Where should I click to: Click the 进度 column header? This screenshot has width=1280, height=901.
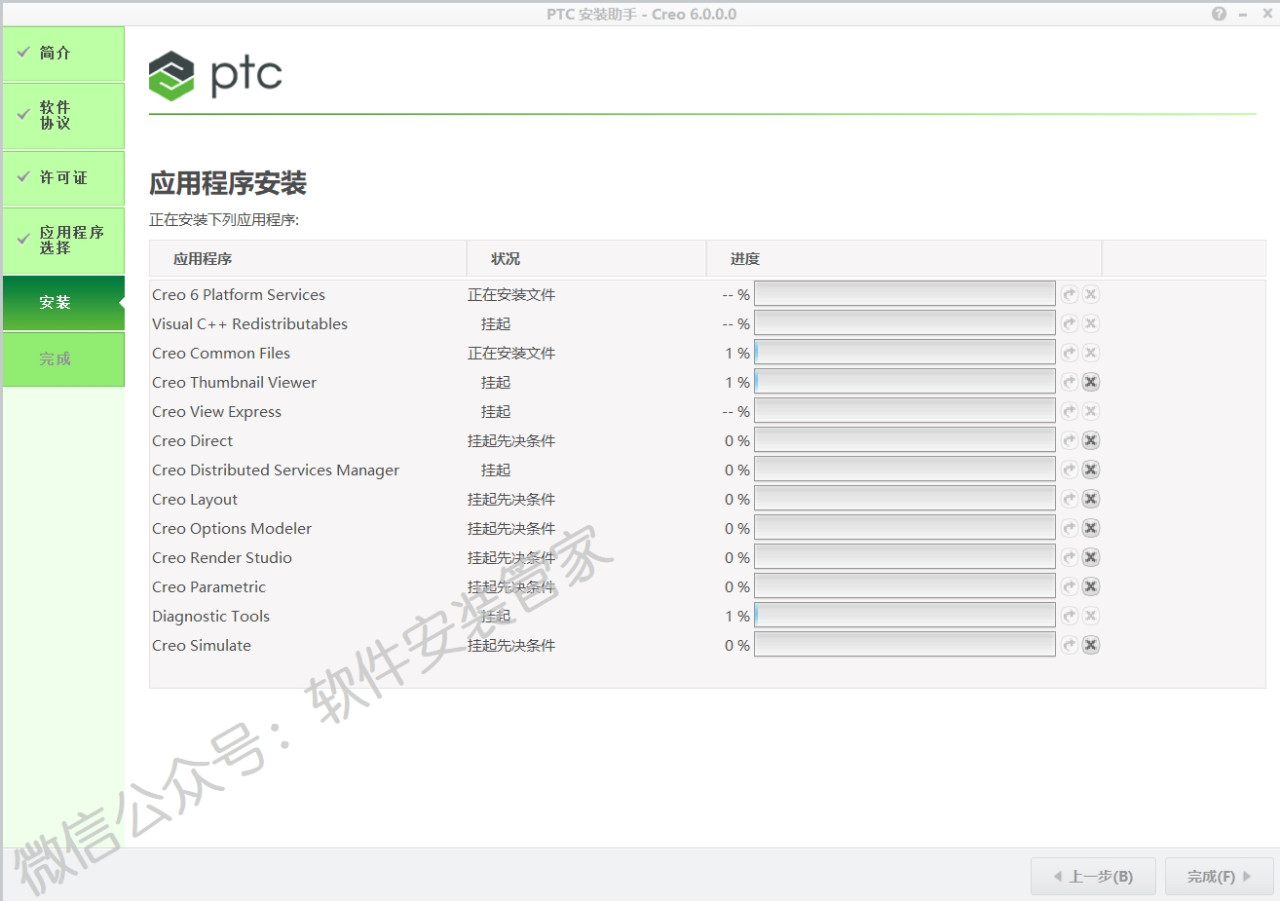coord(904,258)
